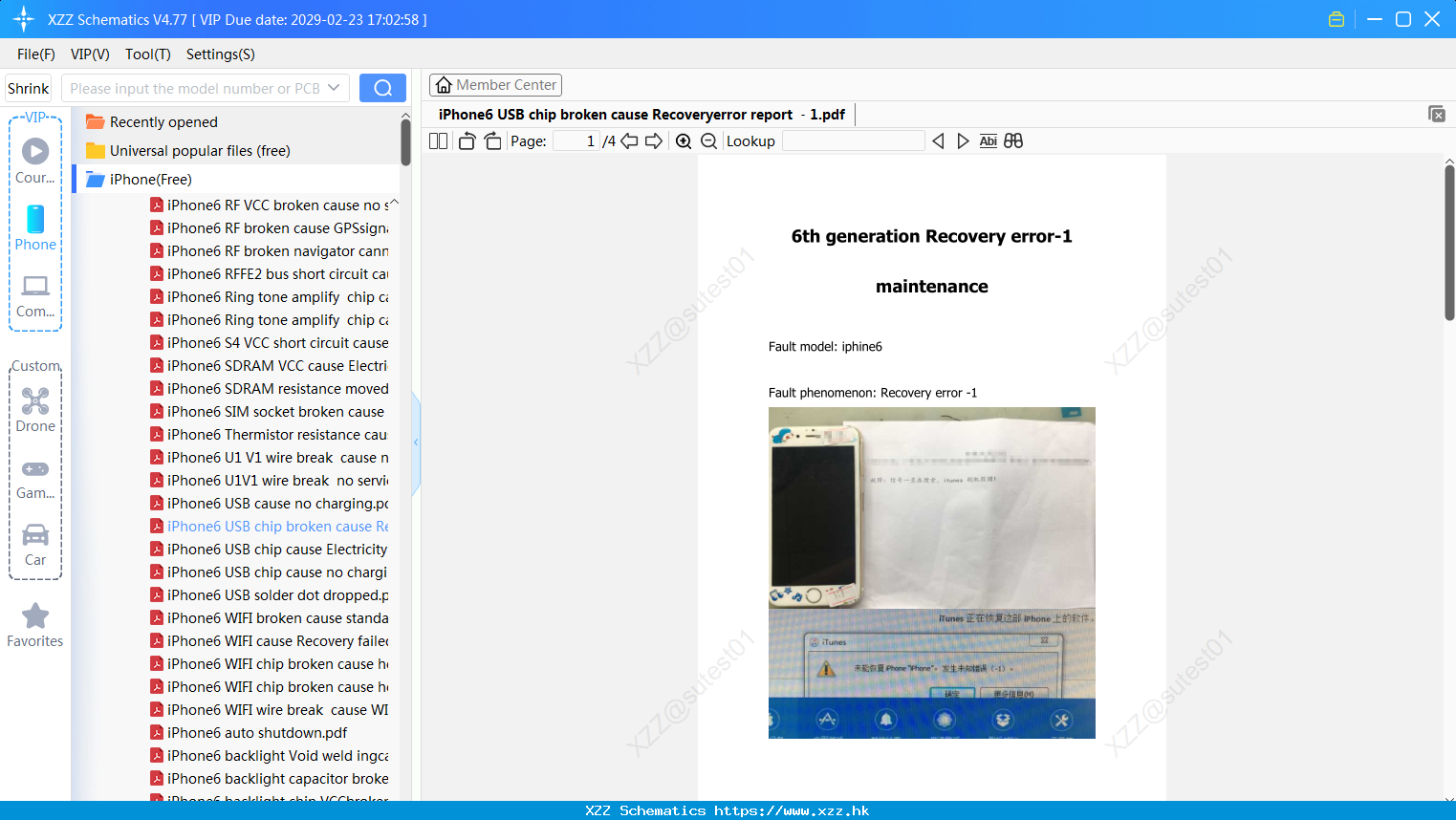Open Member Center
This screenshot has height=820, width=1456.
(x=495, y=85)
